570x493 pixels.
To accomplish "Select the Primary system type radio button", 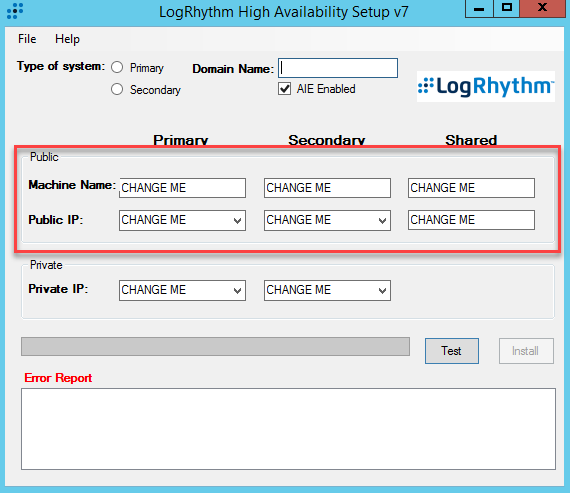I will point(117,67).
